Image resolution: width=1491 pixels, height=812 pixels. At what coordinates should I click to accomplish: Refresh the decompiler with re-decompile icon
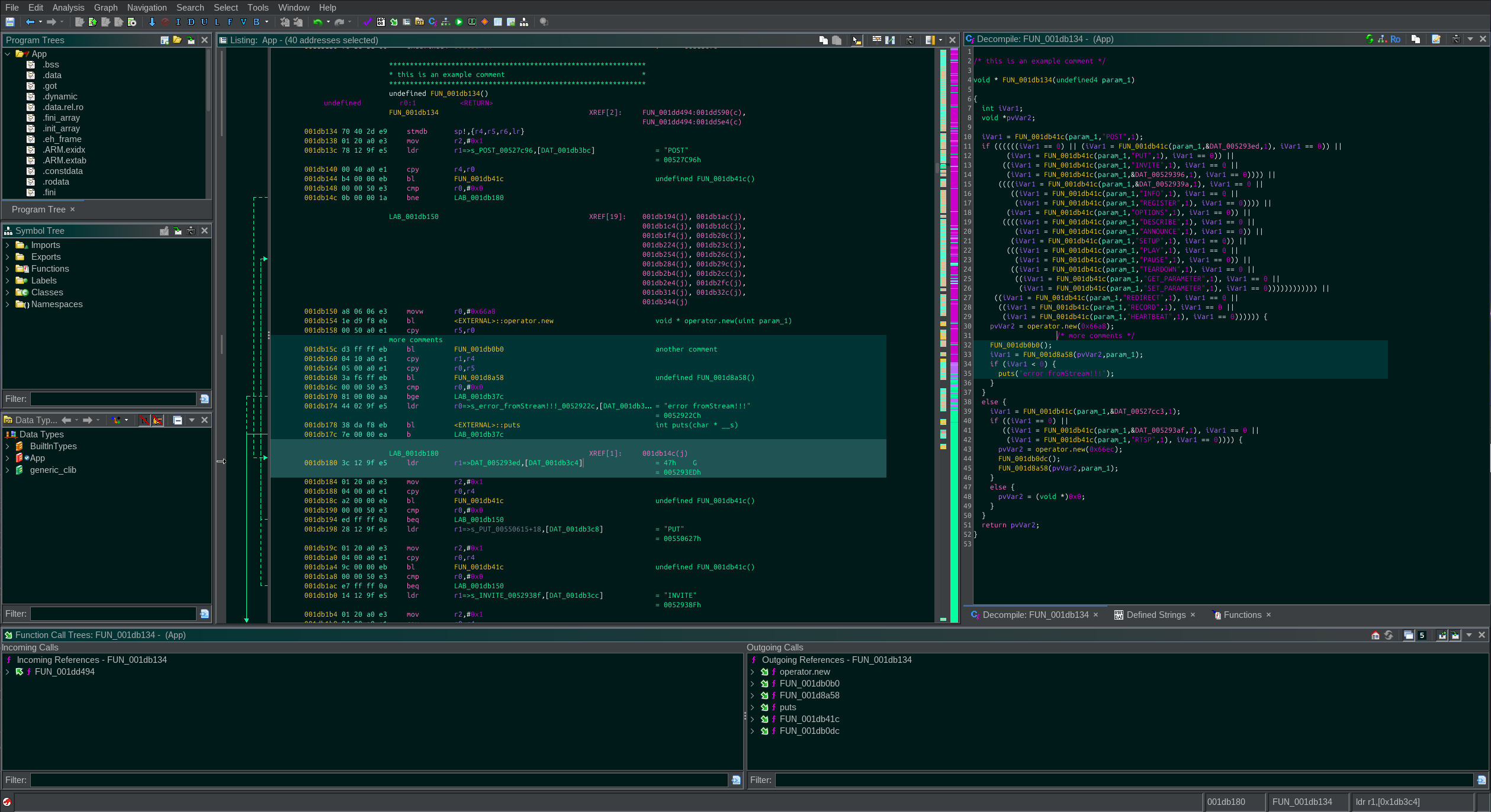pos(1370,39)
